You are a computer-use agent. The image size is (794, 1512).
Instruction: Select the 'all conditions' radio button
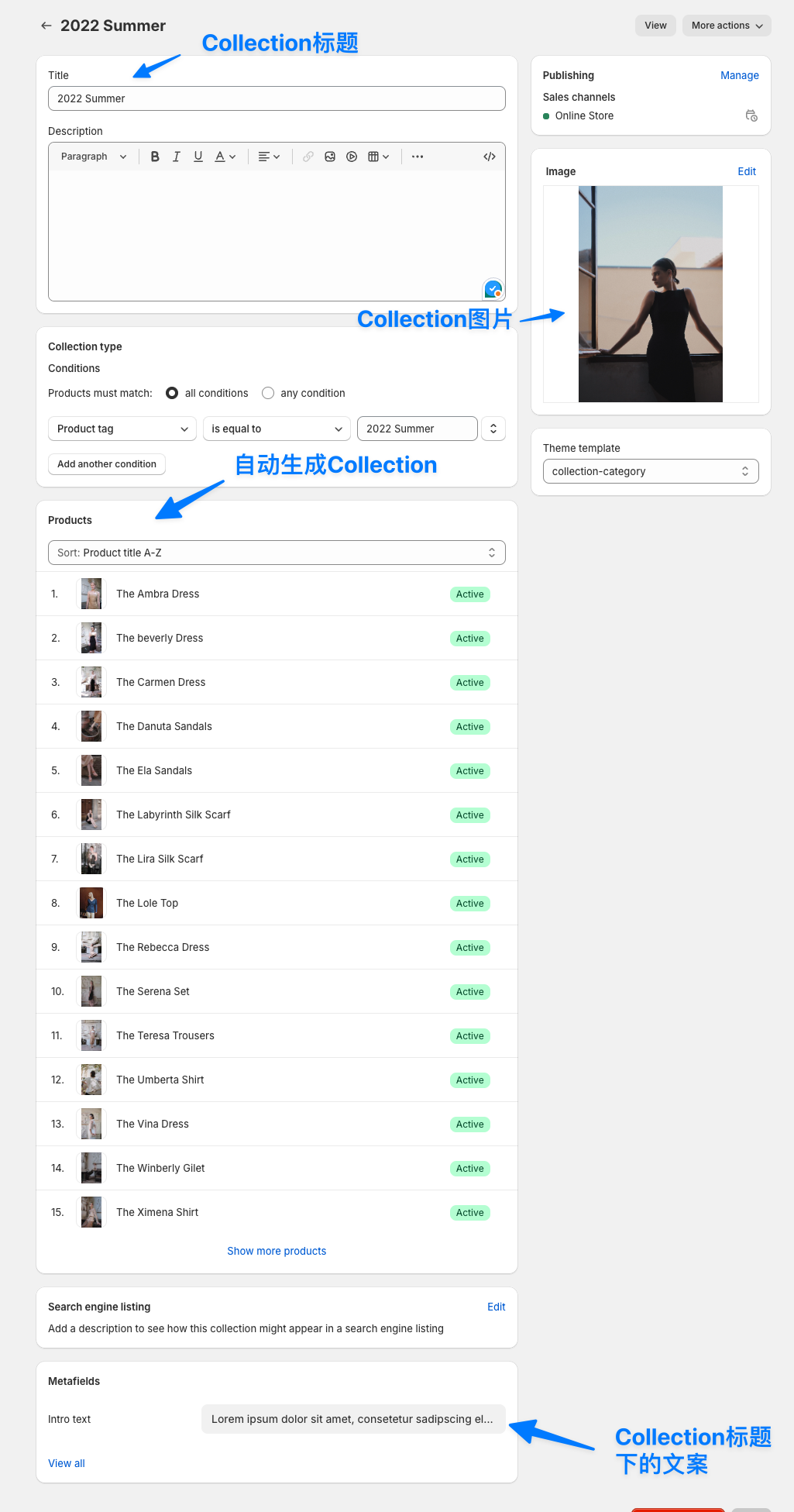coord(172,393)
